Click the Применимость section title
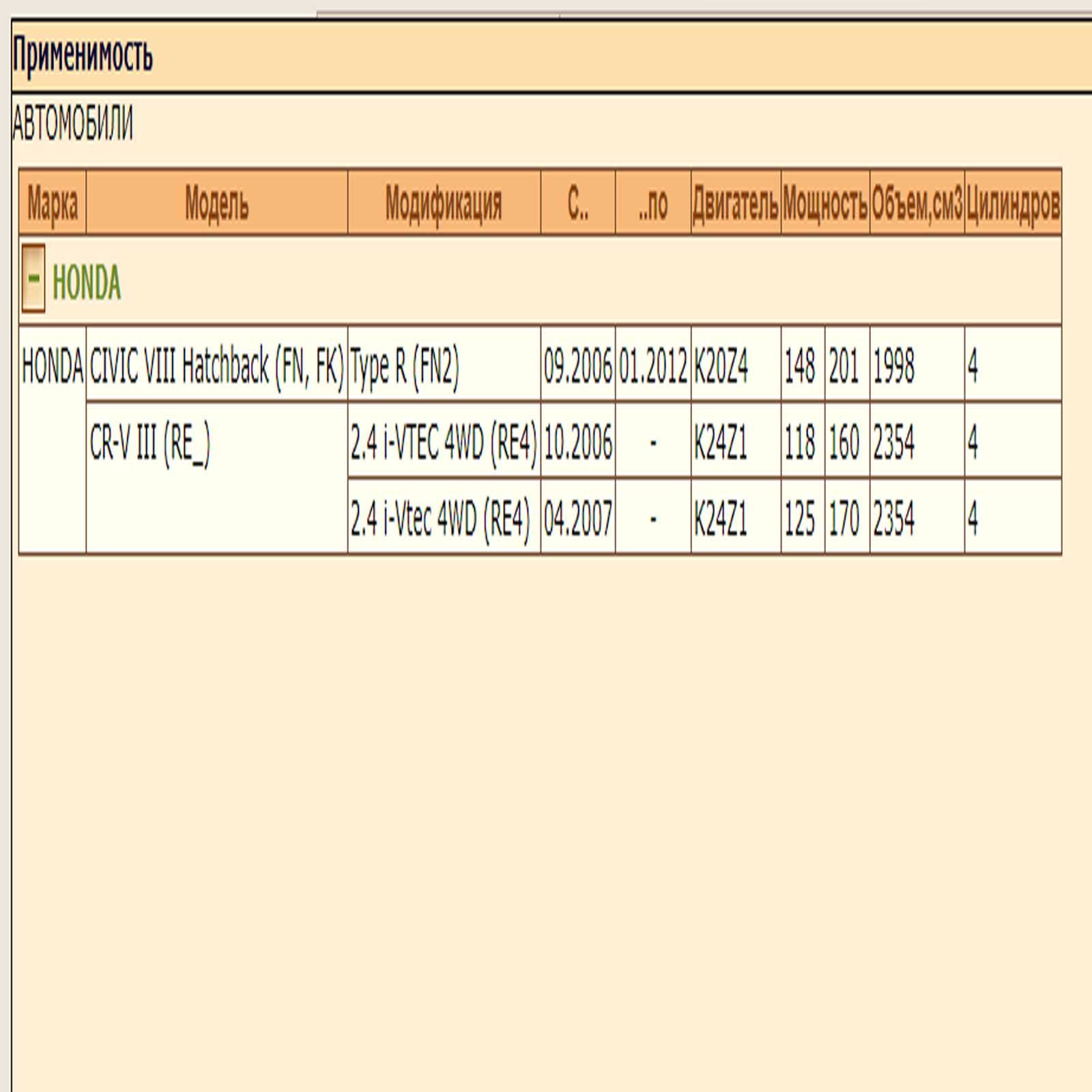 pos(83,55)
